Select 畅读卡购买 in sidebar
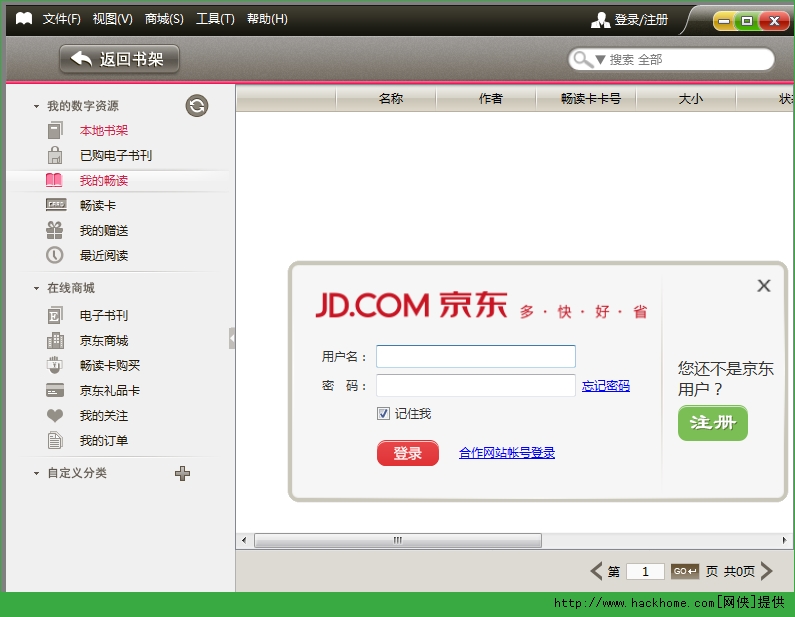The image size is (795, 617). 110,366
